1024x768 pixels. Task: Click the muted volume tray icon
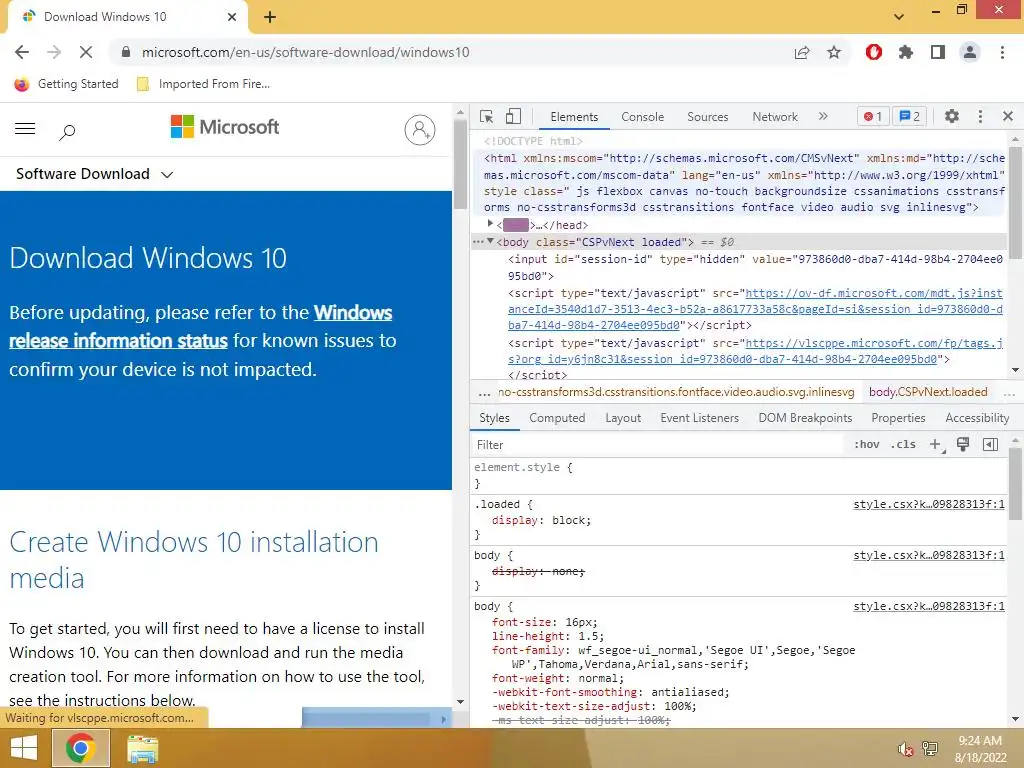(x=905, y=749)
